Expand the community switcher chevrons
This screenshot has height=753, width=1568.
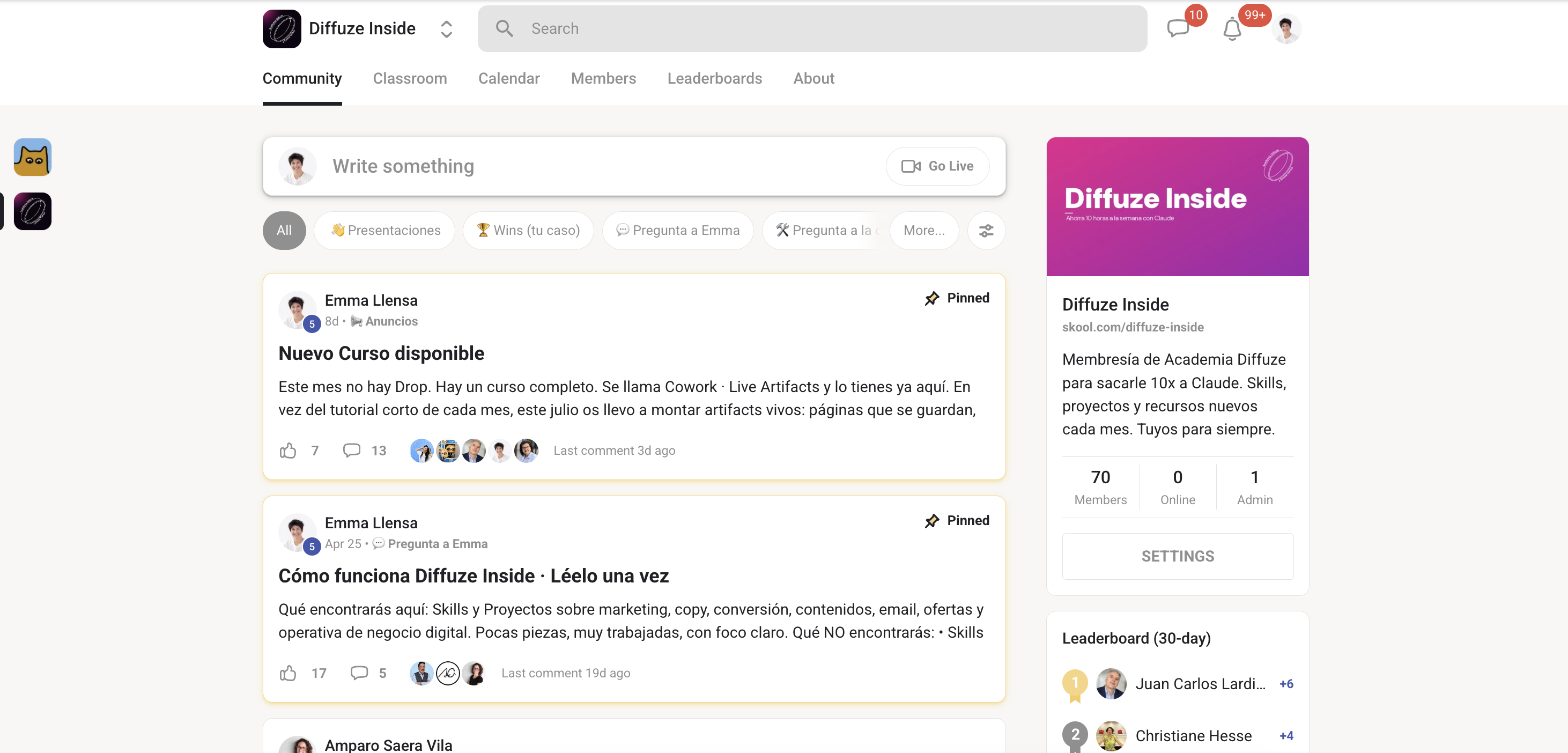point(446,28)
